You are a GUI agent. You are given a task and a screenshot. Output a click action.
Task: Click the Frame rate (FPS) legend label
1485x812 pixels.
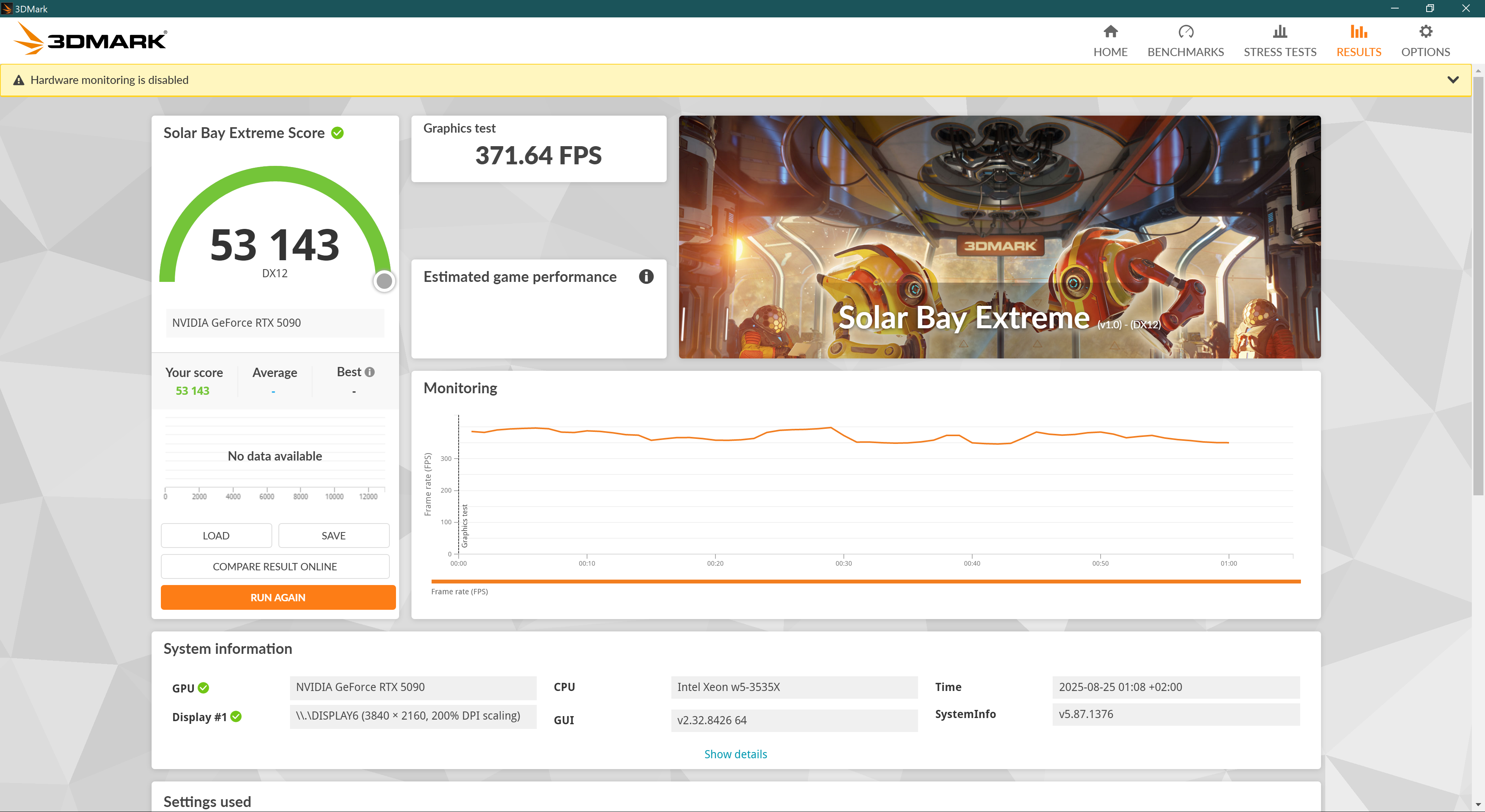pyautogui.click(x=459, y=591)
